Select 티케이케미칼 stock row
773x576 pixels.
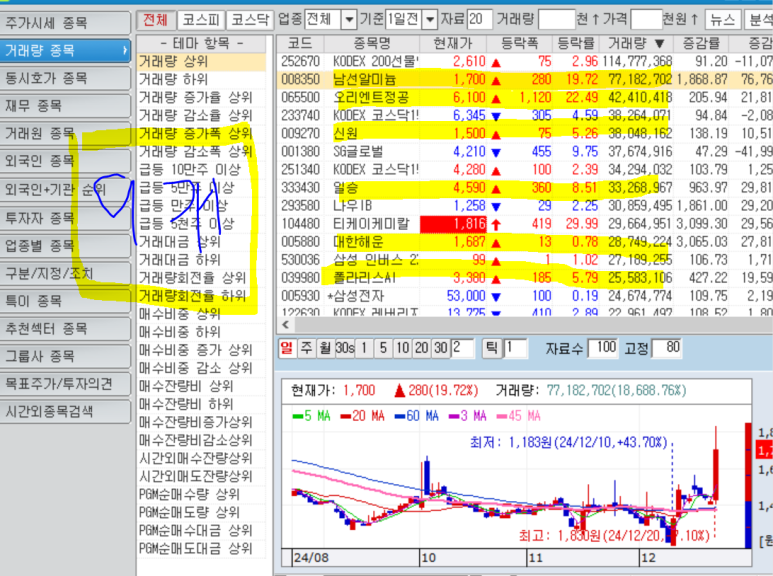click(x=525, y=224)
